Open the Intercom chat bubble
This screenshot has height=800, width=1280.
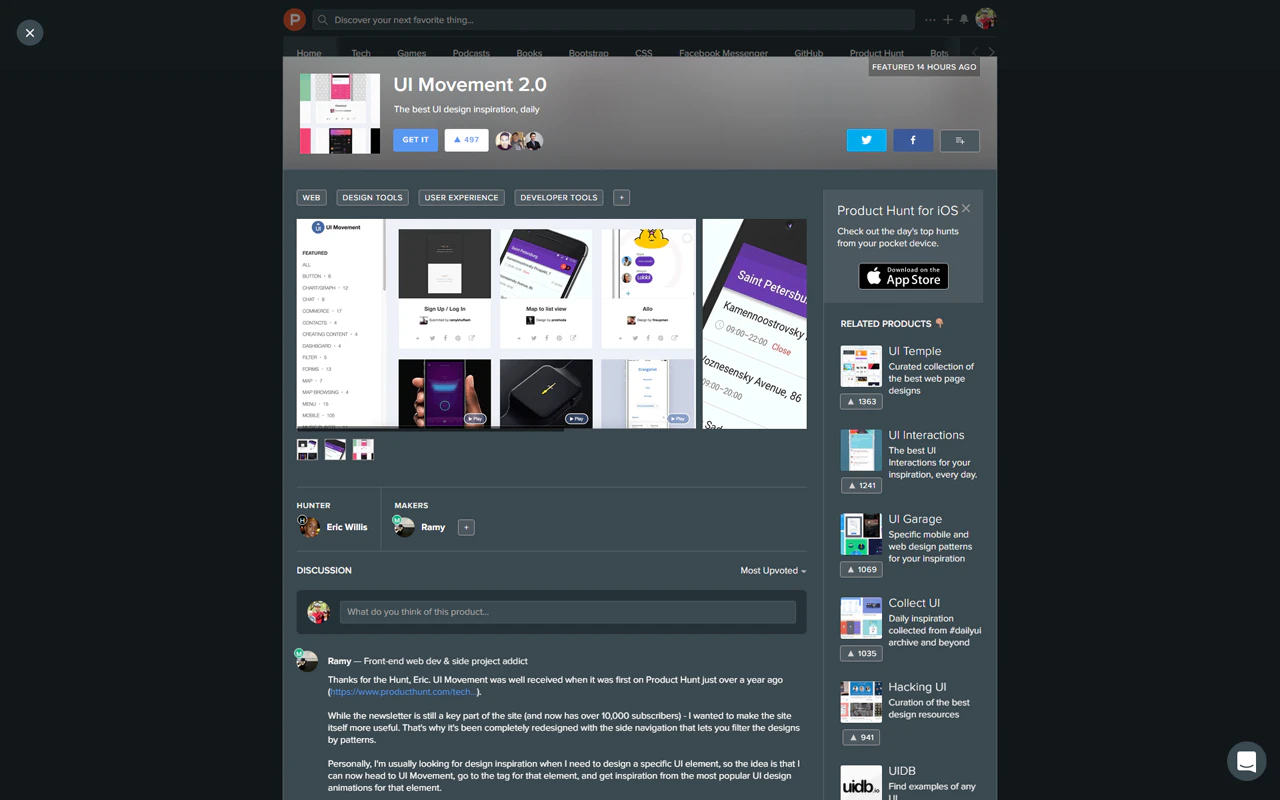click(x=1246, y=761)
